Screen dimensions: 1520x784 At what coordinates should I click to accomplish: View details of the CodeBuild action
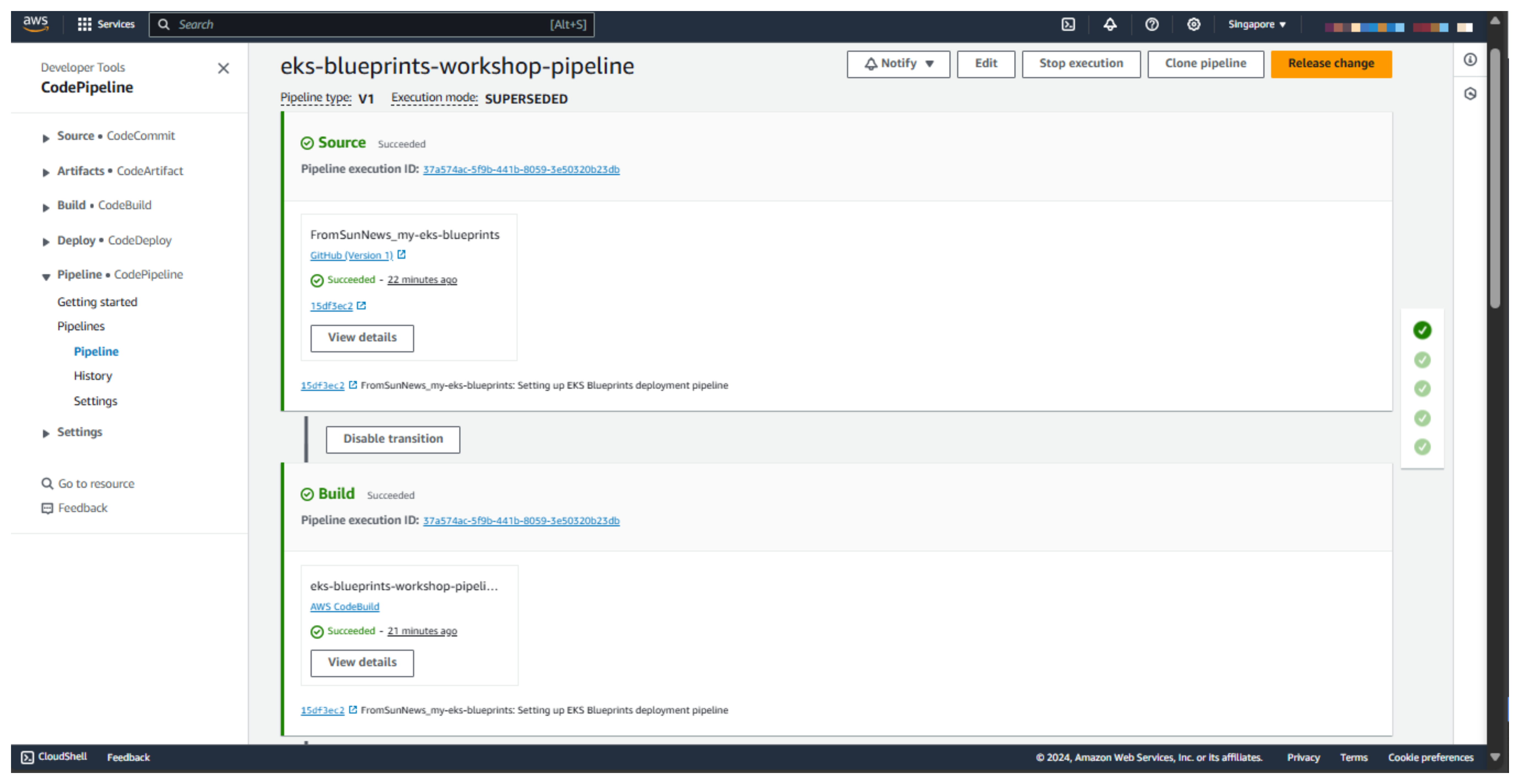click(362, 663)
